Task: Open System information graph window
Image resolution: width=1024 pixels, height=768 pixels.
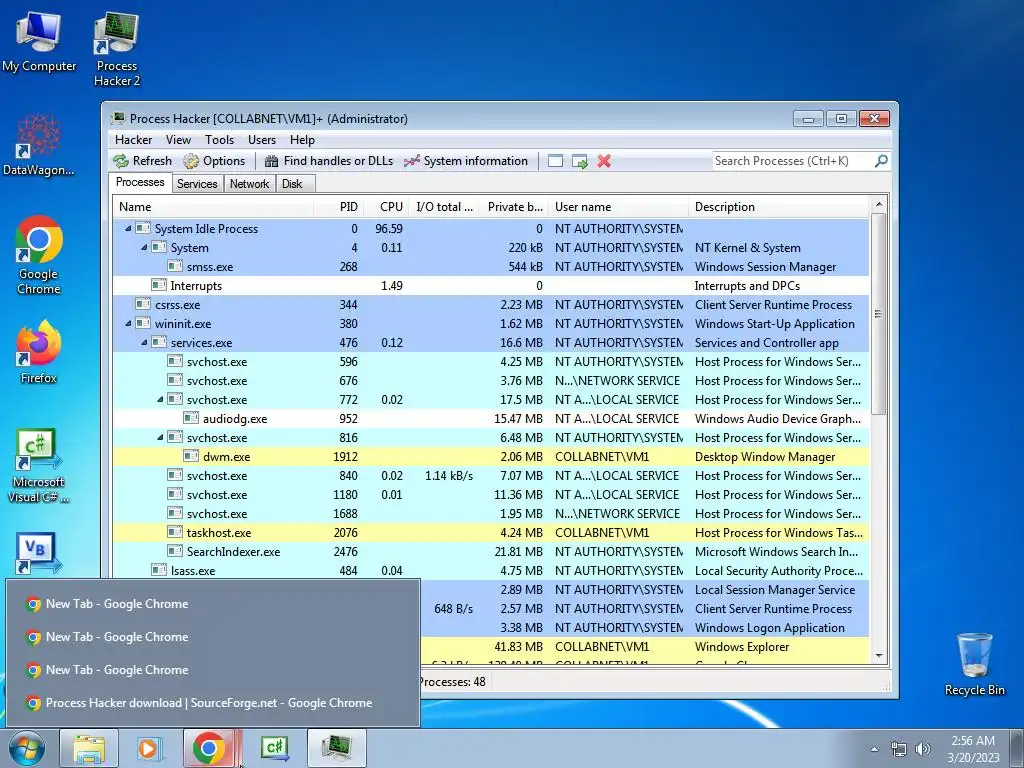Action: [x=466, y=161]
